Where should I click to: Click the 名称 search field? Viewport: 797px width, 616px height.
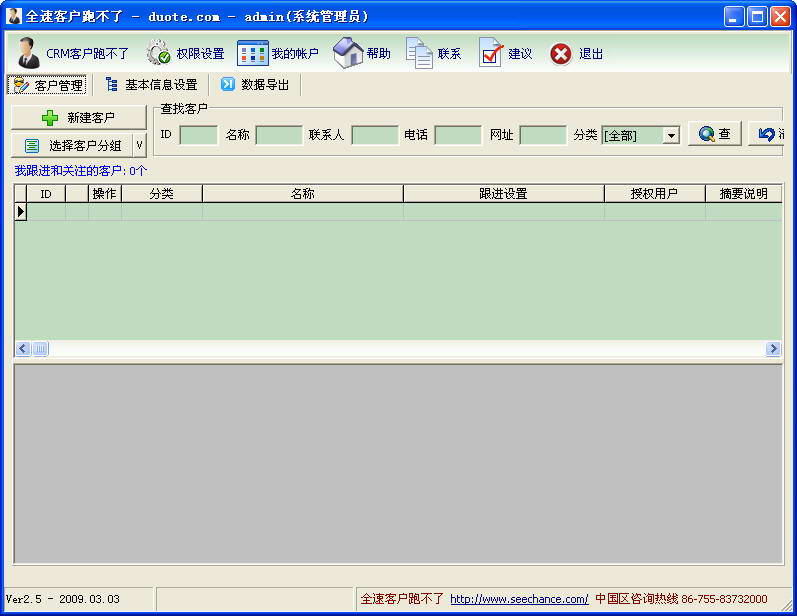(279, 135)
